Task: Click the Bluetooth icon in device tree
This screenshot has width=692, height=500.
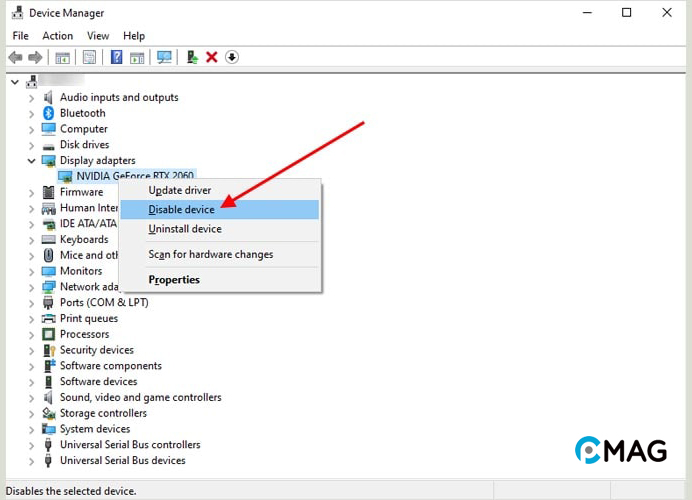Action: [48, 113]
